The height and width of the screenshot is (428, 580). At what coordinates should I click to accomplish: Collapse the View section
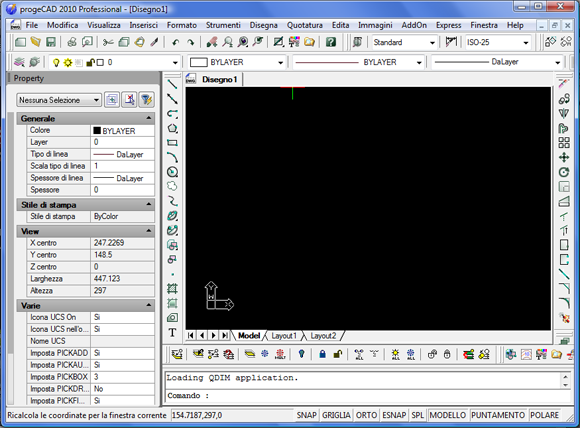(149, 231)
